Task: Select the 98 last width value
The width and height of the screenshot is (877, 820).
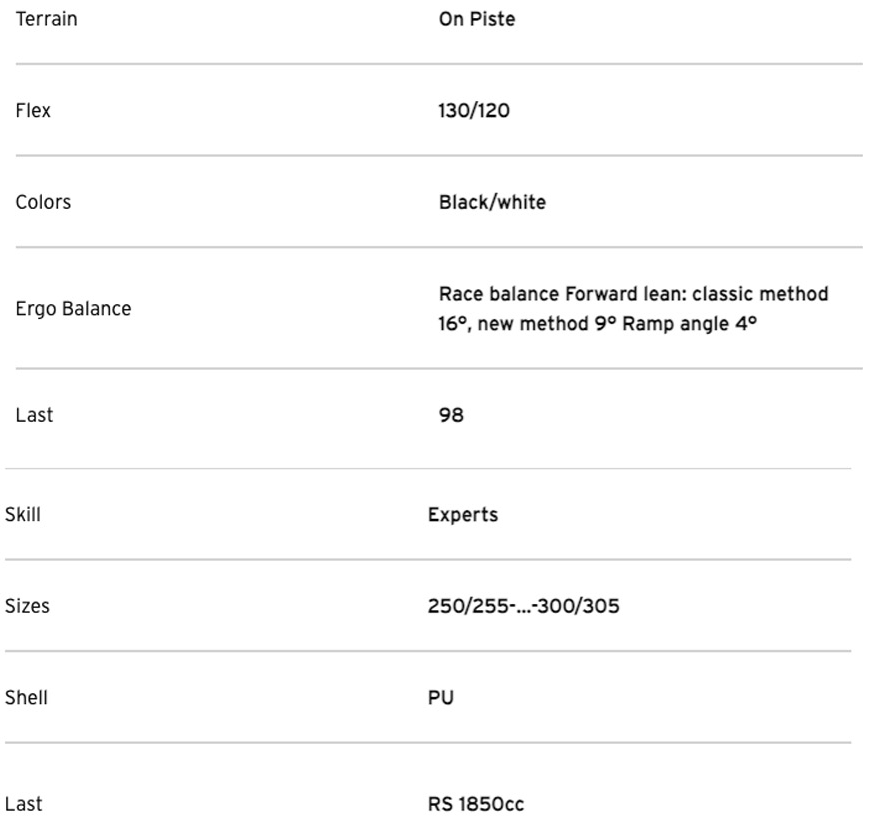Action: point(451,415)
